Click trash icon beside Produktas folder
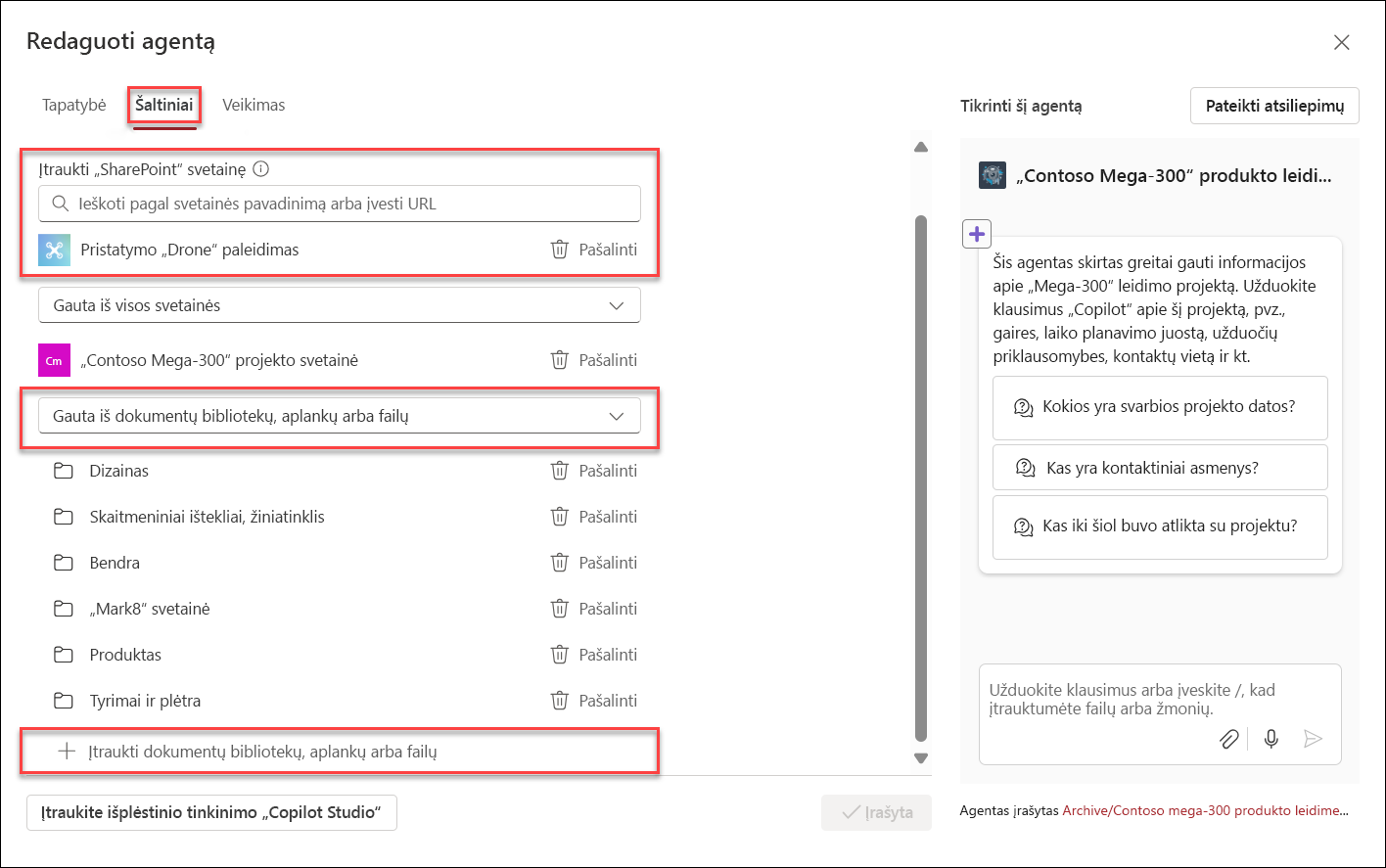1386x868 pixels. (x=560, y=655)
